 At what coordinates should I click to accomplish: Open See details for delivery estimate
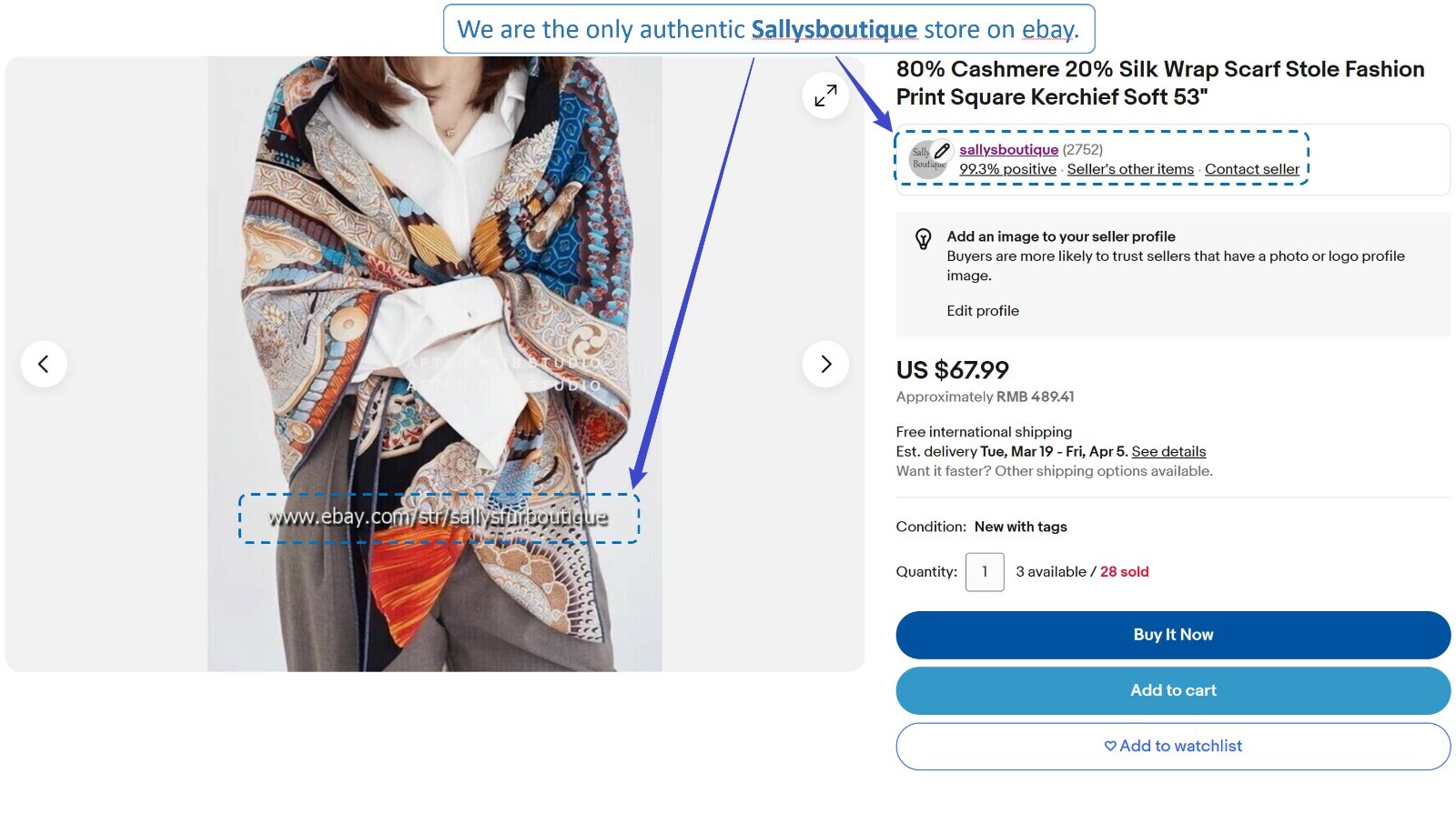[x=1168, y=451]
